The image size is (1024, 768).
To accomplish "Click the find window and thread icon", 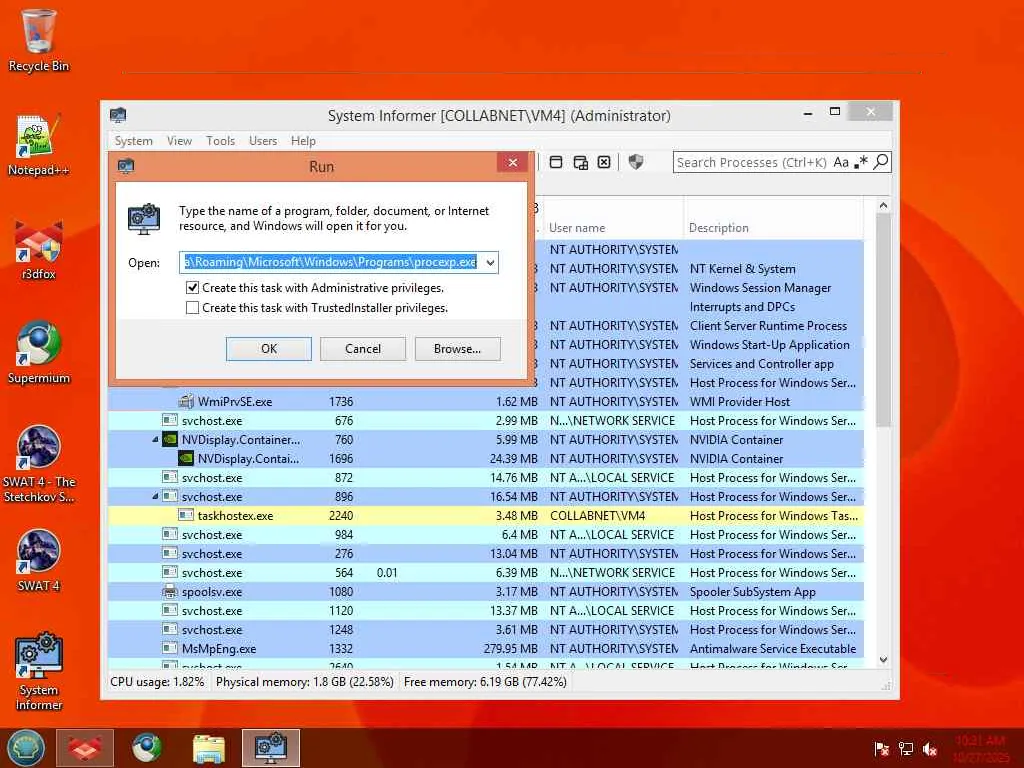I will 580,162.
